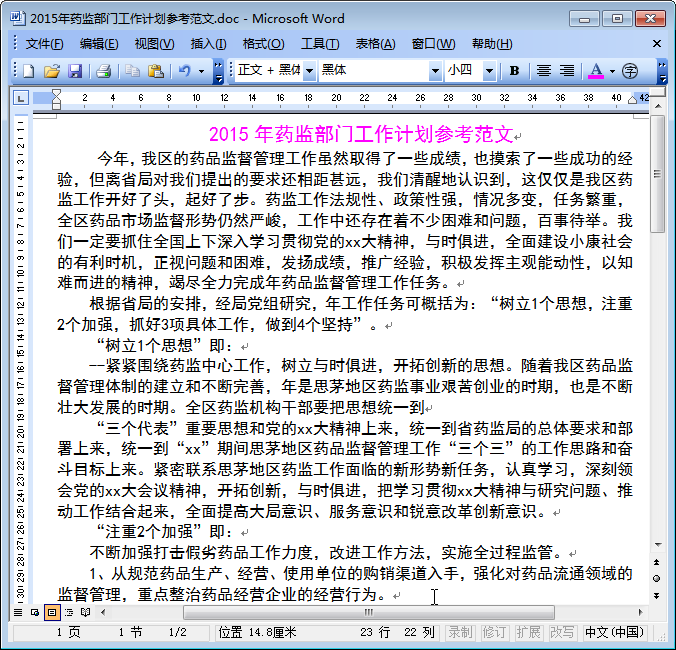Screen dimensions: 676x650
Task: Click the right indent marker on ruler
Action: (x=632, y=100)
